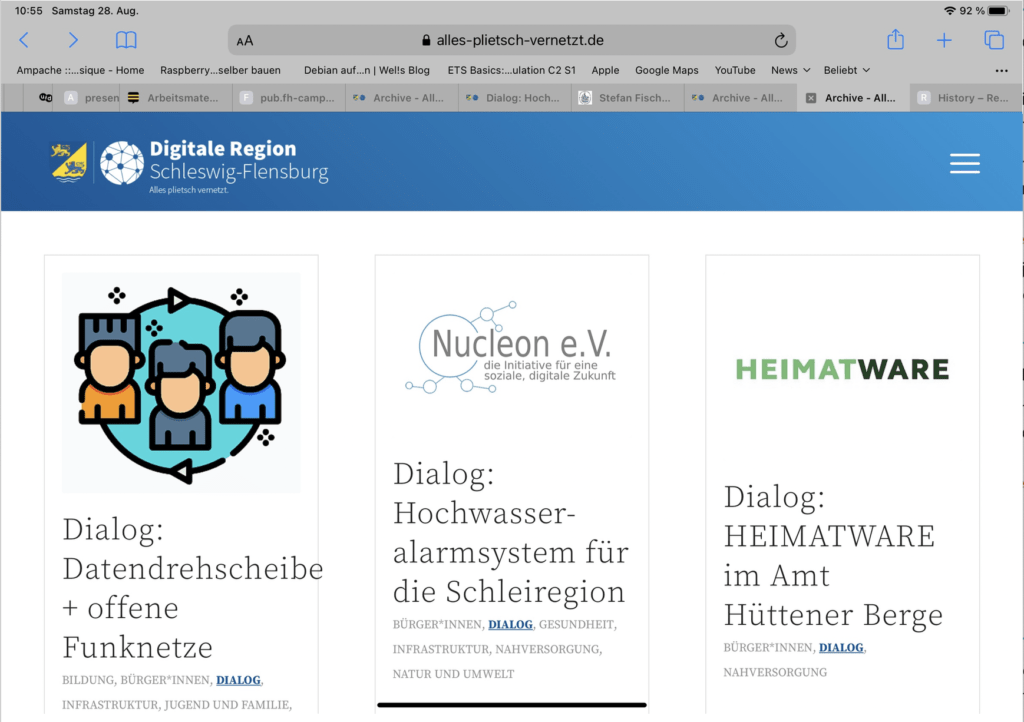Screen dimensions: 1024x722
Task: Reload the page with the refresh icon
Action: (779, 40)
